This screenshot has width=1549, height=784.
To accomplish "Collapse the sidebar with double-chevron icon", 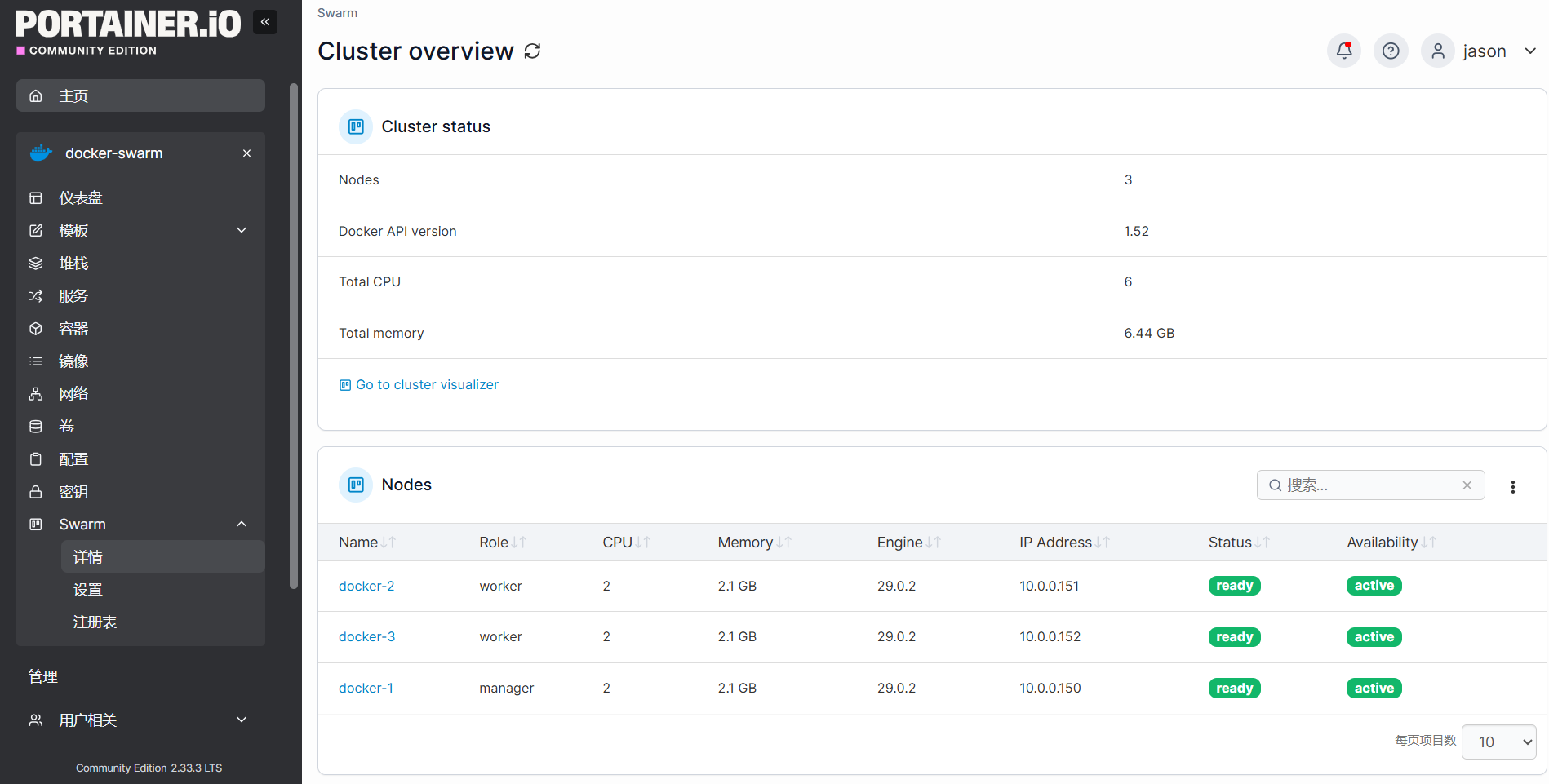I will tap(265, 22).
